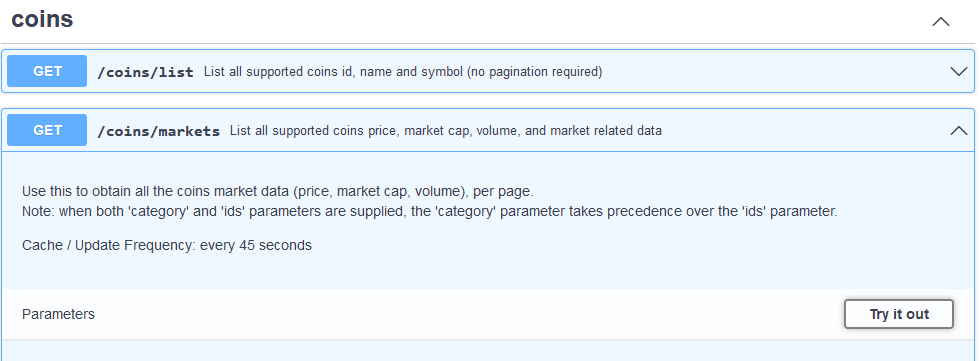Click the GET badge for /coins/list
This screenshot has height=361, width=980.
(x=47, y=71)
